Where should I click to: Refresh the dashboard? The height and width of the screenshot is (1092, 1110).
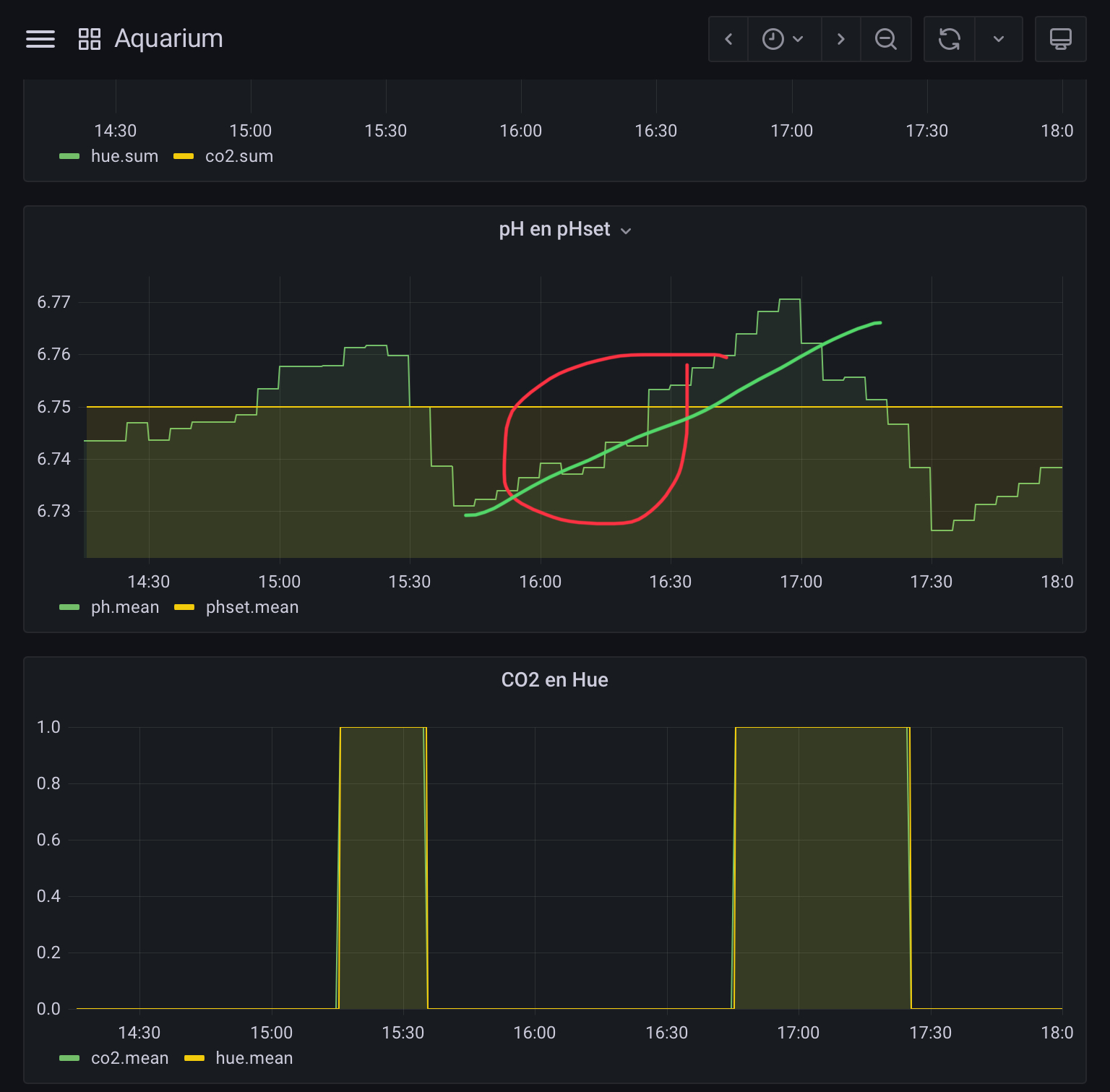[x=949, y=39]
